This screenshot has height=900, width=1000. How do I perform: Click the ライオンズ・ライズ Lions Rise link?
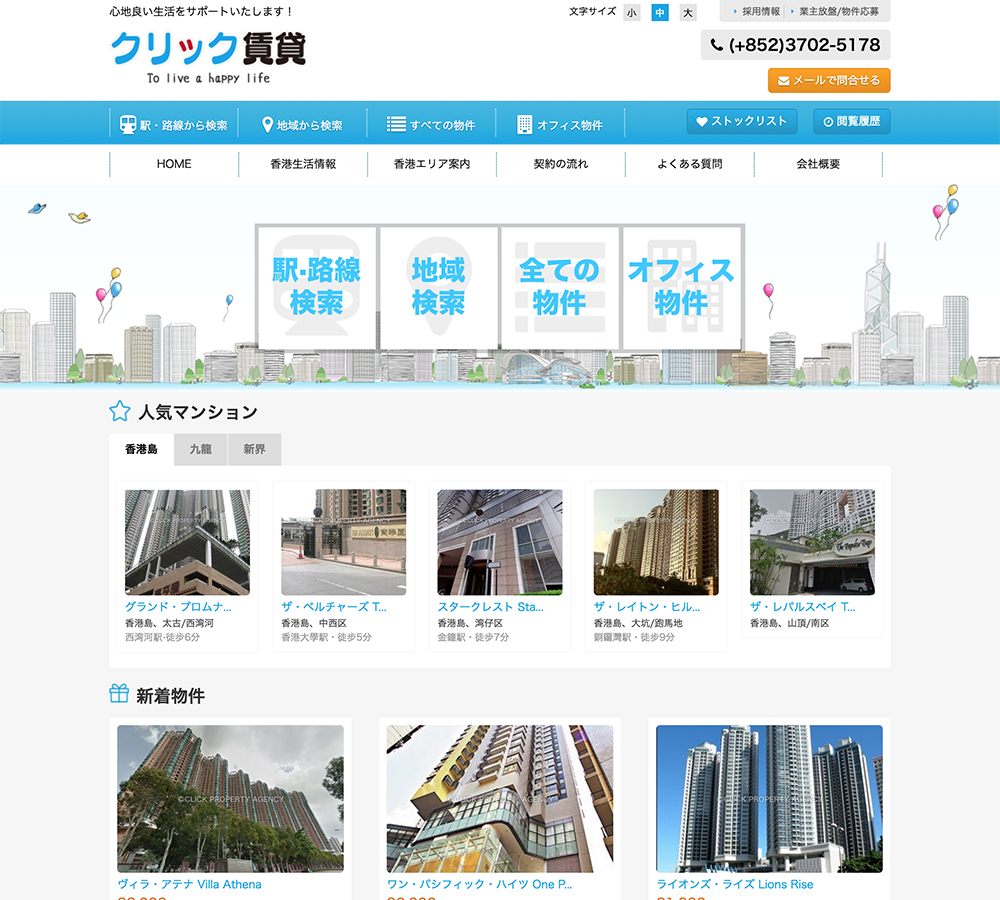735,884
